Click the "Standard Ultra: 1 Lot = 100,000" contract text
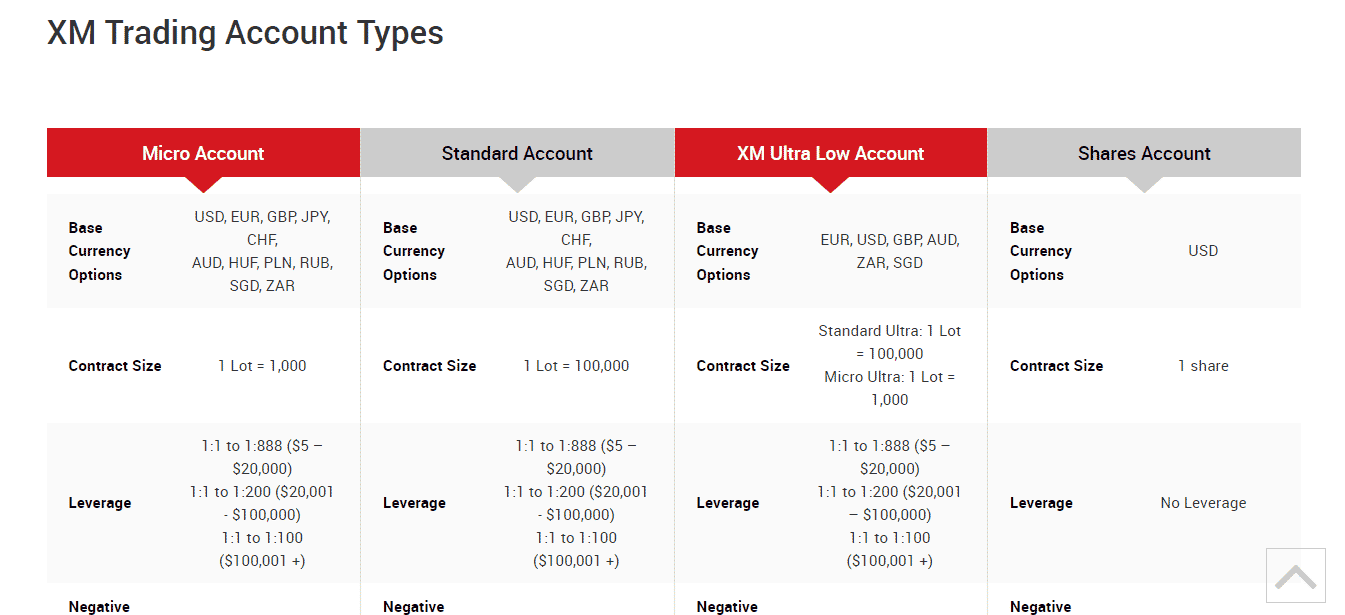Viewport: 1345px width, 615px height. (890, 342)
